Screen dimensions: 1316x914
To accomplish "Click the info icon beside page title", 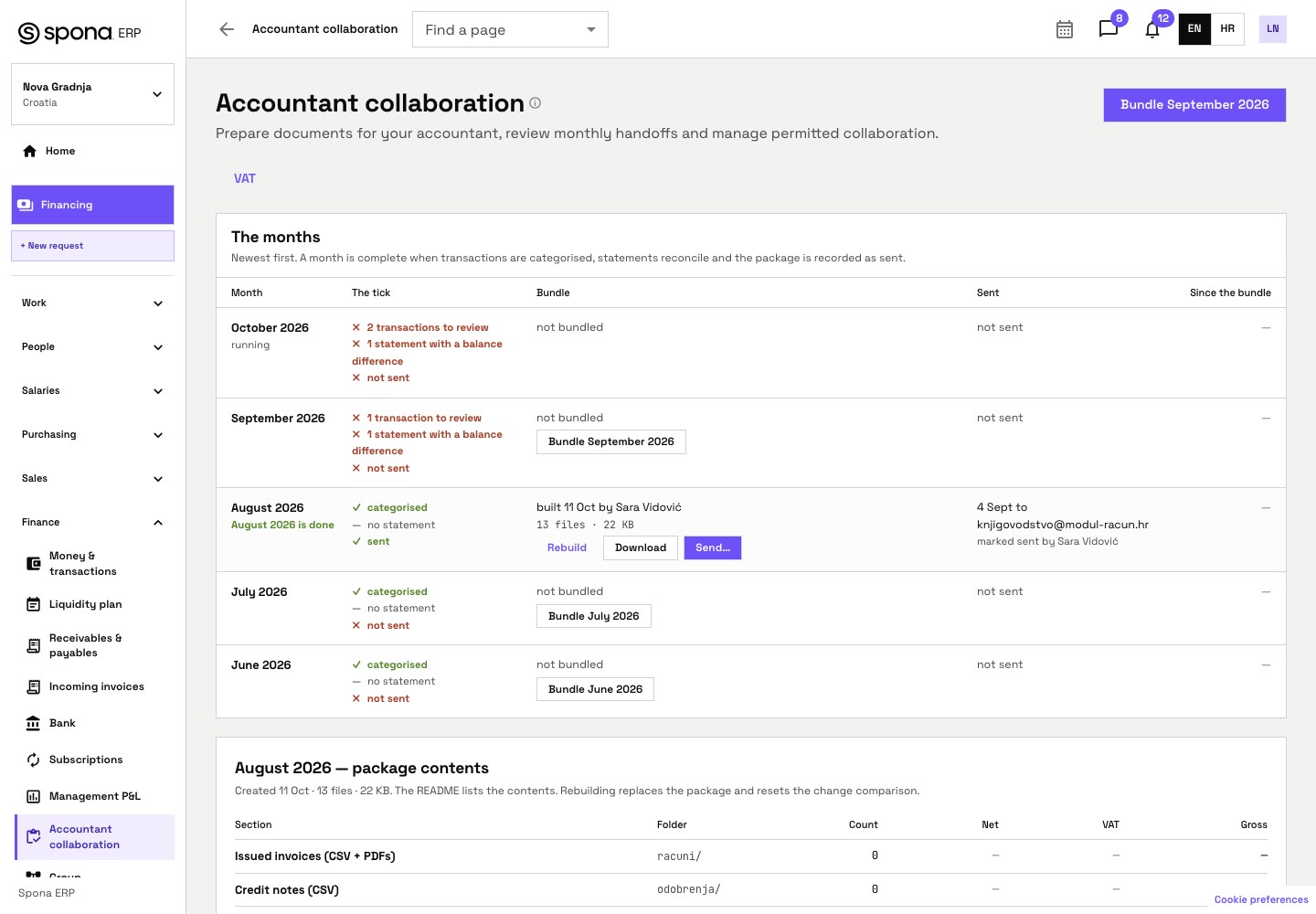I will point(536,103).
